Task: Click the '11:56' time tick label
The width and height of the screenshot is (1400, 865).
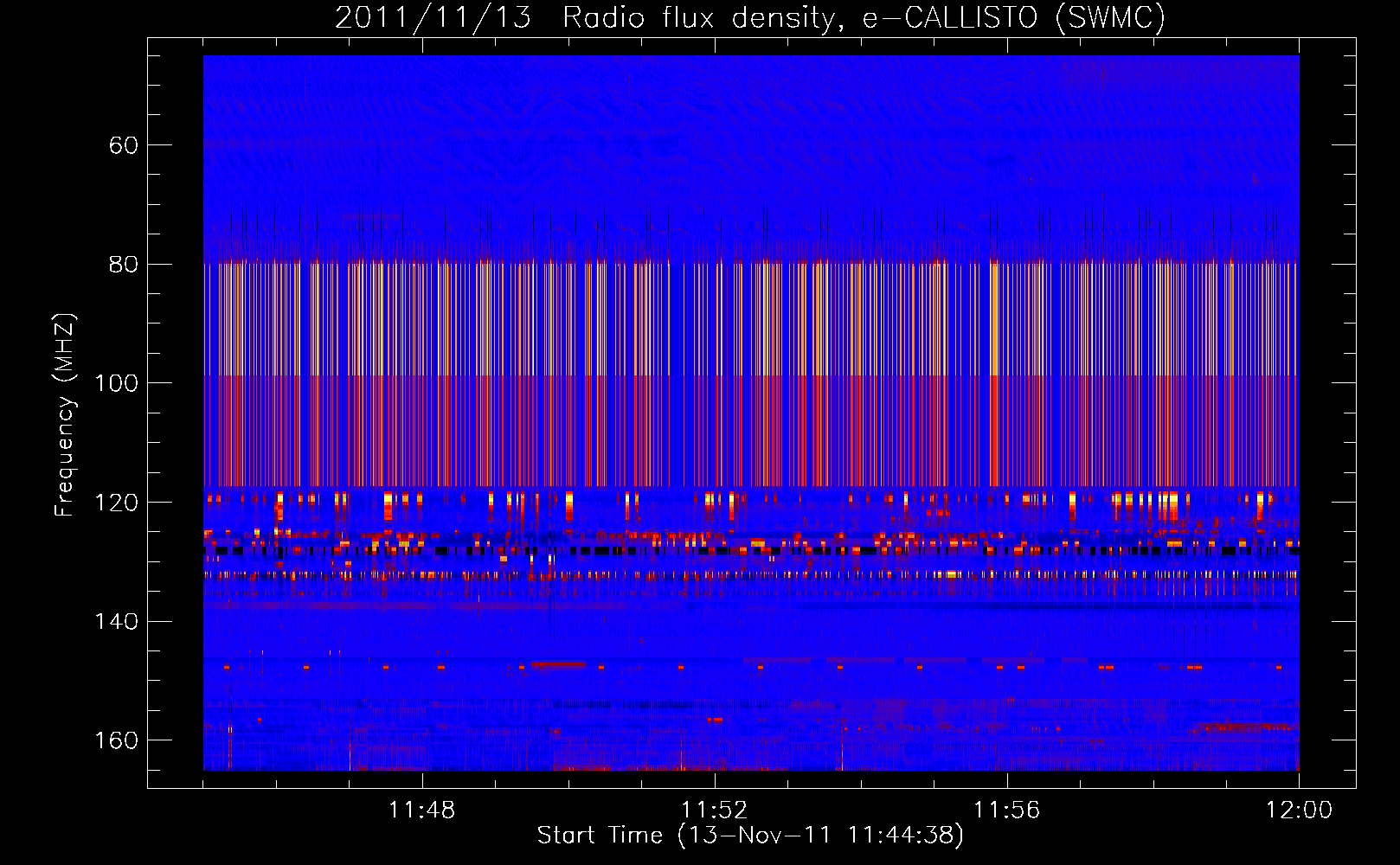Action: 1007,811
